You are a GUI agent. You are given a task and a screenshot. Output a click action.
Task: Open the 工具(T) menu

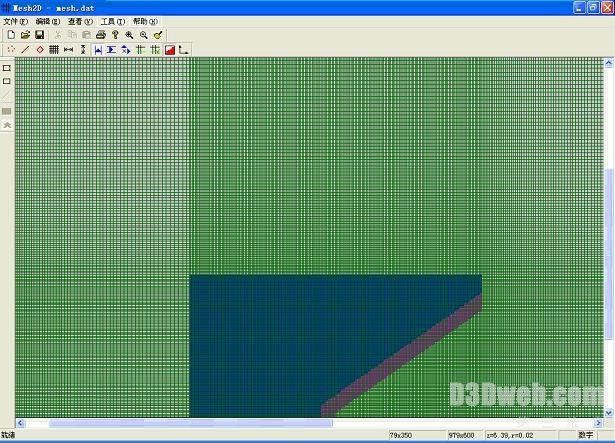click(113, 21)
